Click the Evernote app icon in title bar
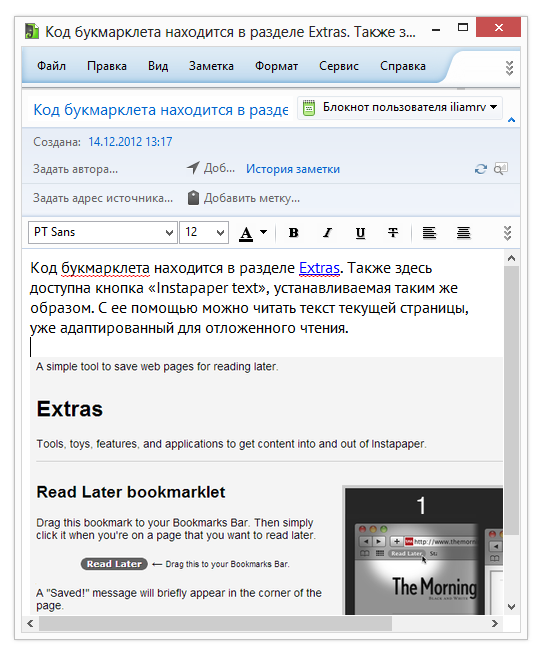This screenshot has height=653, width=539. (x=32, y=31)
